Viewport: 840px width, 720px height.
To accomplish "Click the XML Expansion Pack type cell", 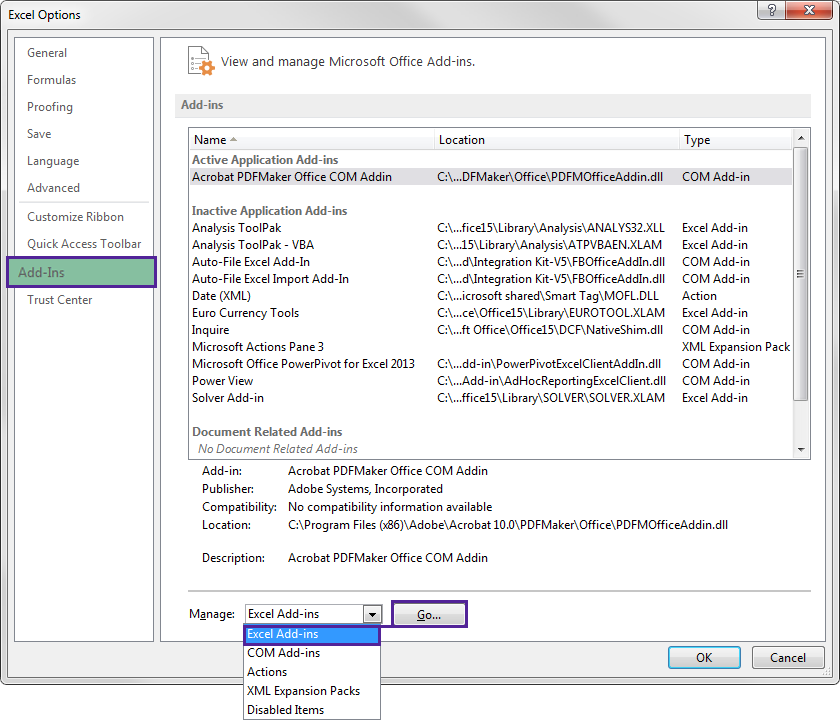I will pos(736,347).
